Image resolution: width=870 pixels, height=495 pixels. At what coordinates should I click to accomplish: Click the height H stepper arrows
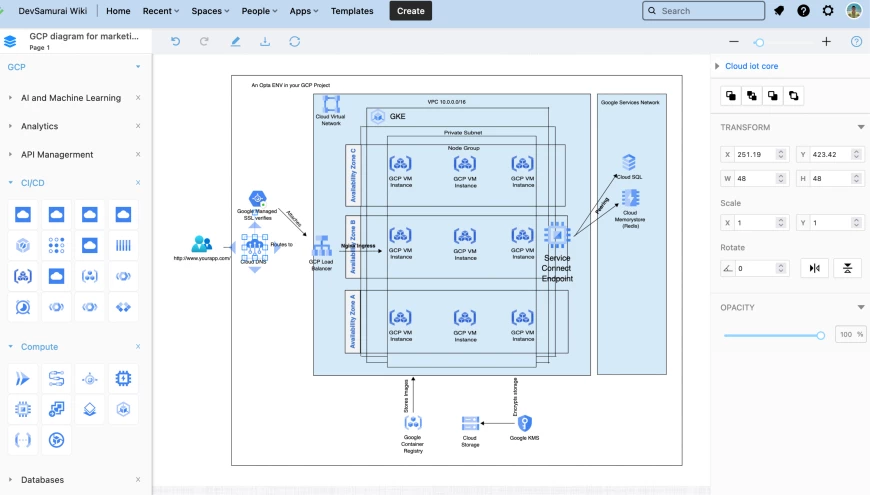pos(856,178)
